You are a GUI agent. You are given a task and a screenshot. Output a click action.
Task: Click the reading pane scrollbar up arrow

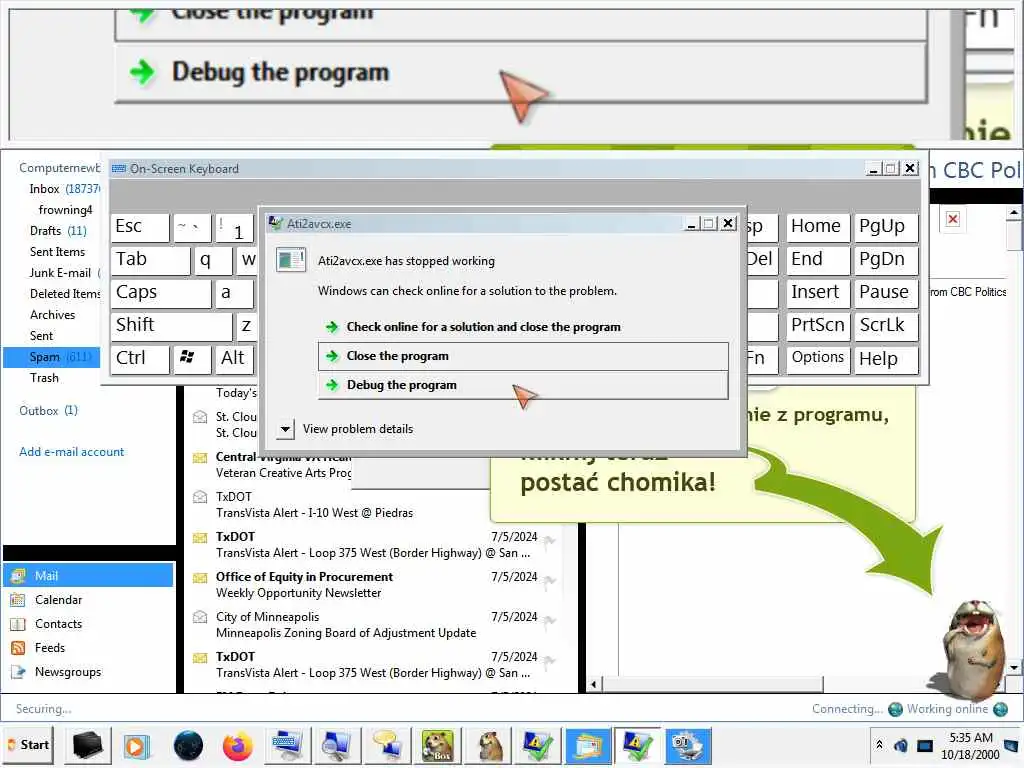pos(1014,212)
